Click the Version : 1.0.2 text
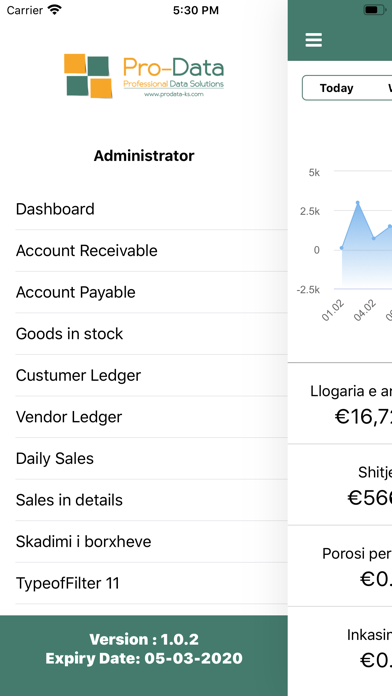Viewport: 392px width, 696px height. point(144,639)
